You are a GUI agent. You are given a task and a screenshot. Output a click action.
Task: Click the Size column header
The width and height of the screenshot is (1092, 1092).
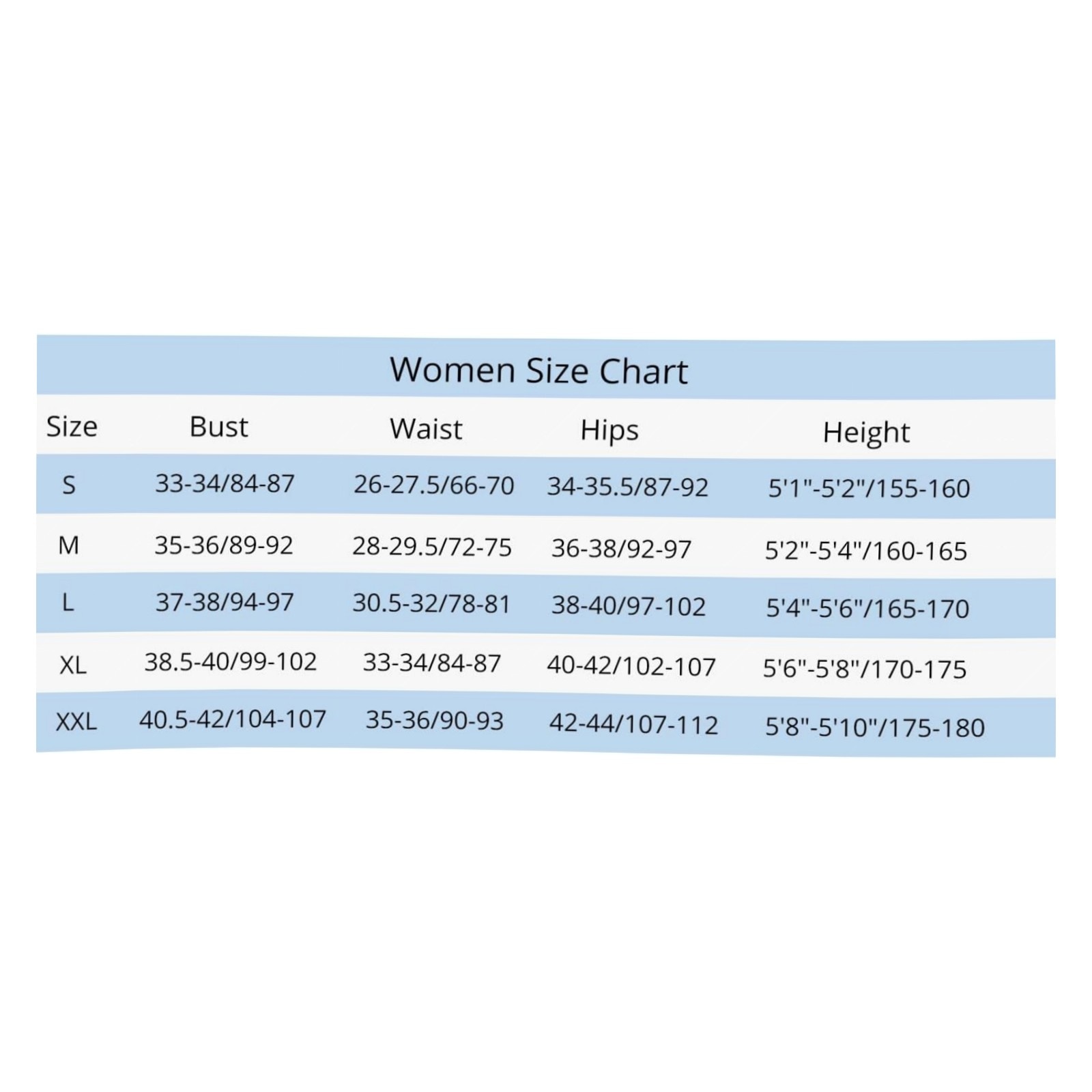[72, 427]
